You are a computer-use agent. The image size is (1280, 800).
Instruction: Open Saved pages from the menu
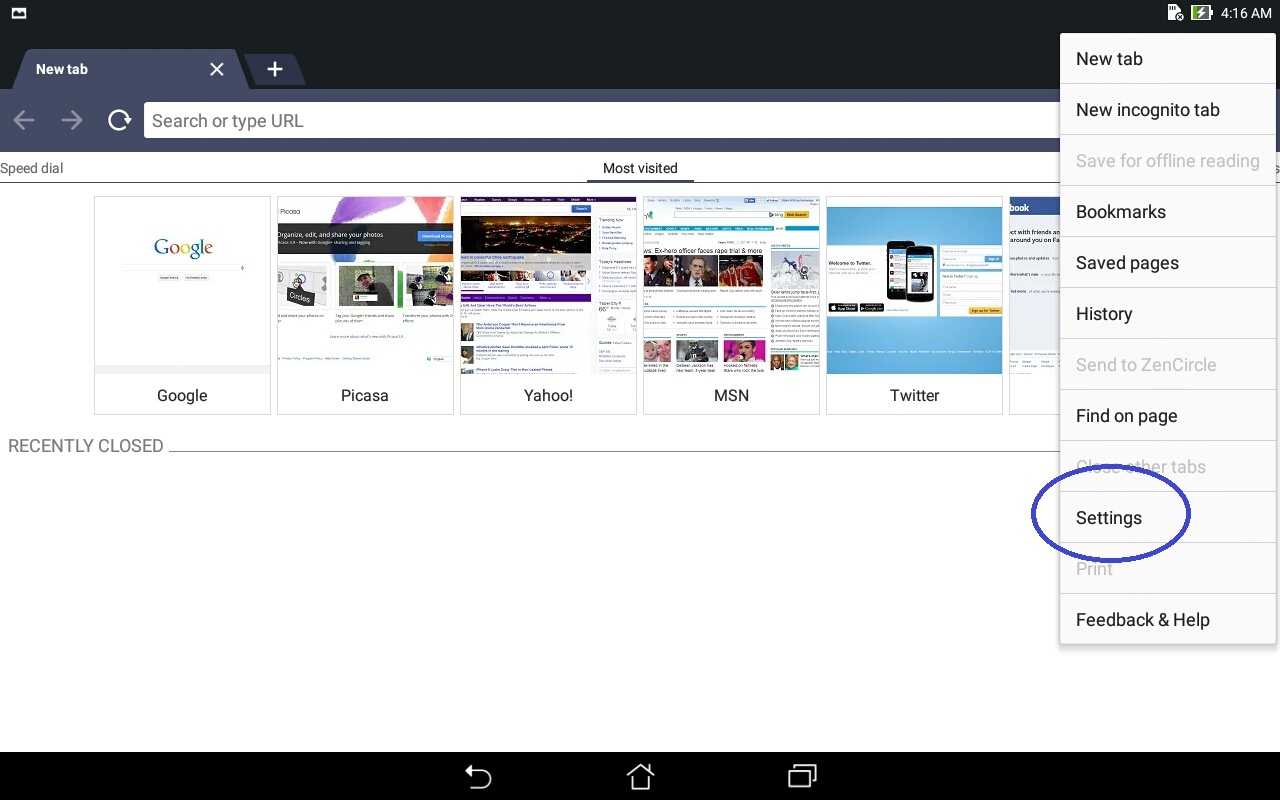coord(1168,263)
